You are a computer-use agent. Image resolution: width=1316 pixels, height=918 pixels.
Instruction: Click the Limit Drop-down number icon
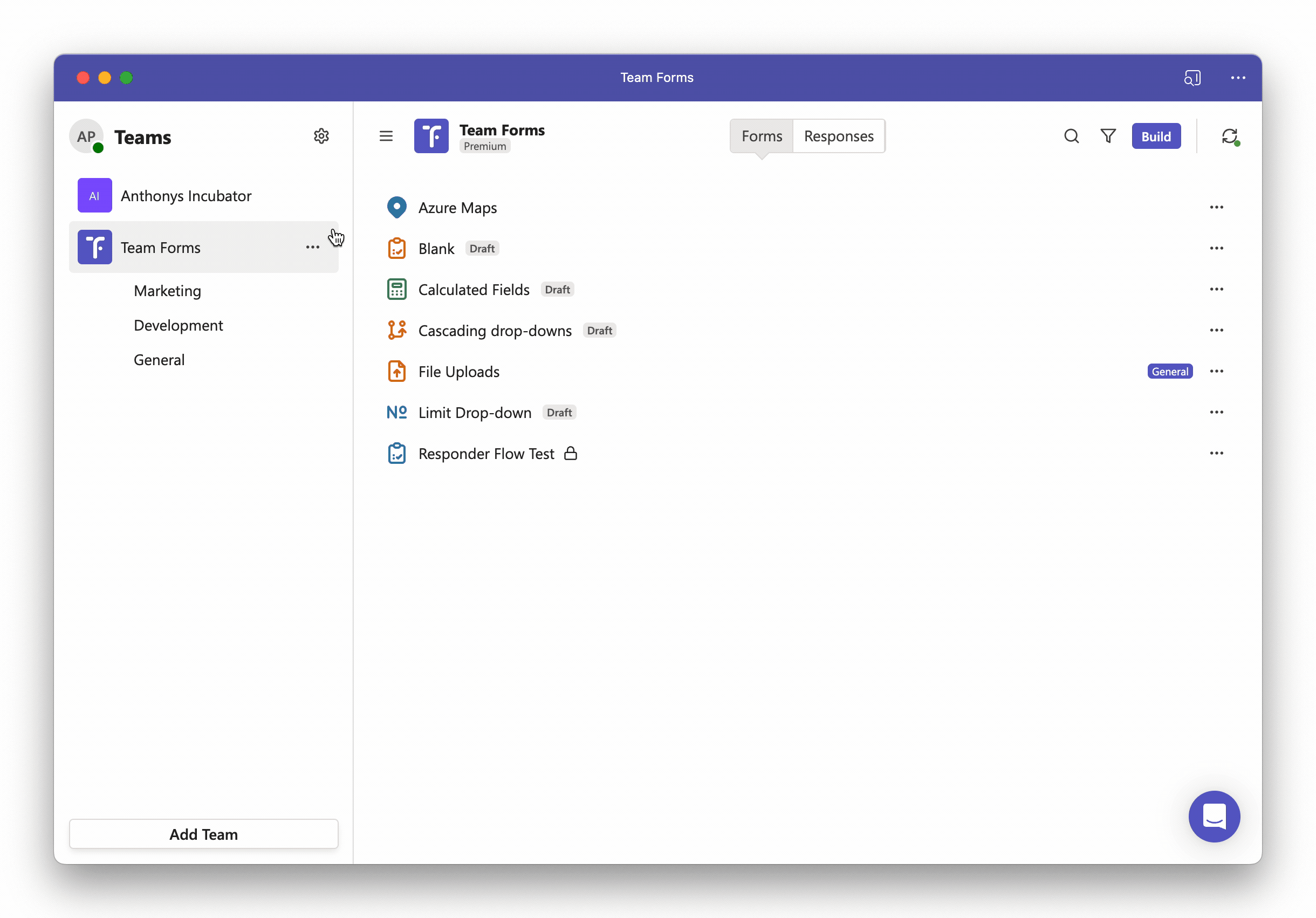pos(396,412)
